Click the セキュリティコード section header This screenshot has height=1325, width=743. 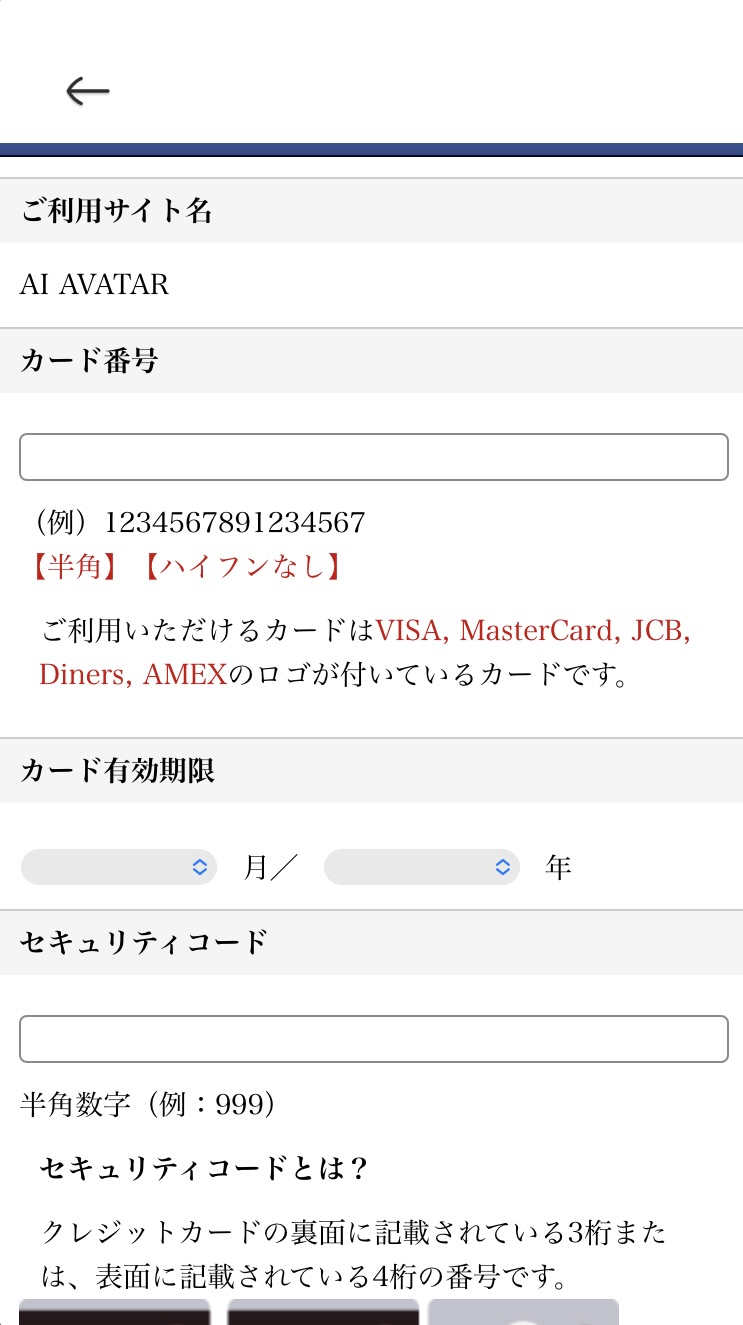pyautogui.click(x=371, y=942)
